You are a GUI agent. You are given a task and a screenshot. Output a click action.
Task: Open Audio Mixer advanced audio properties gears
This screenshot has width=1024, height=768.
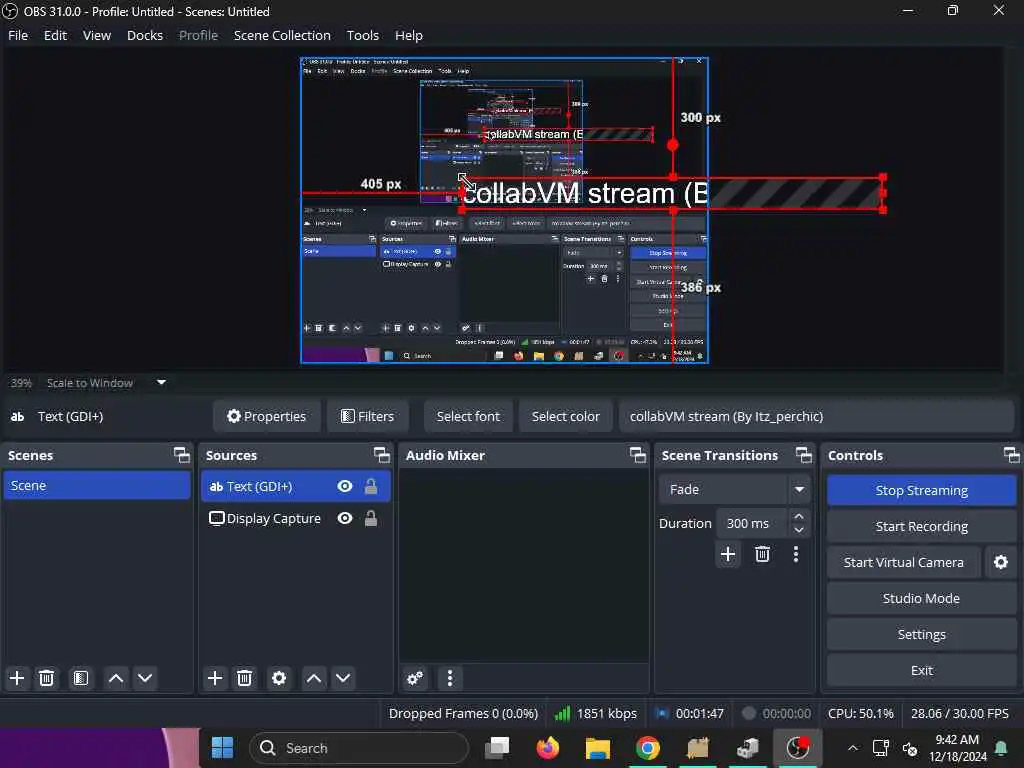point(415,678)
